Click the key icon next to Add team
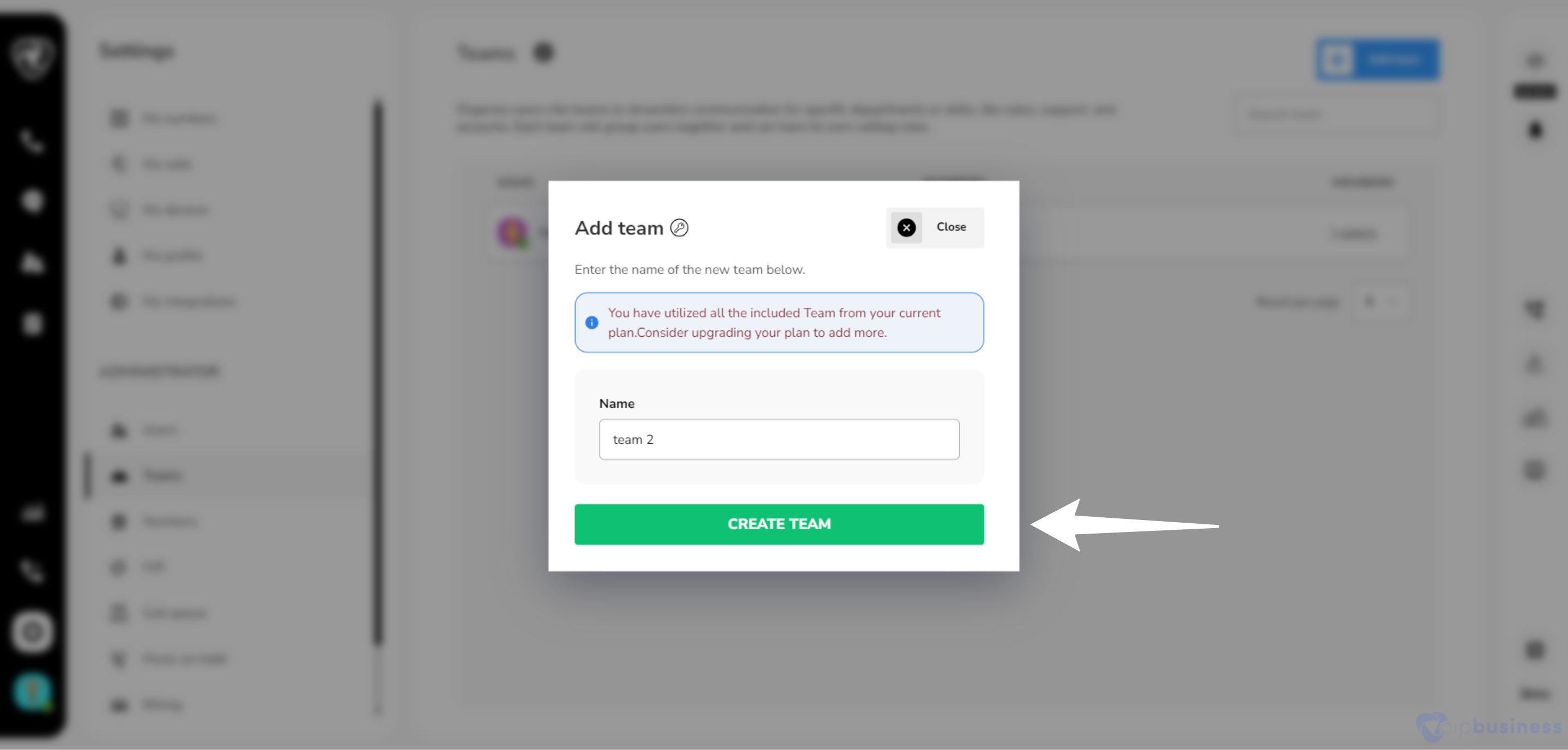This screenshot has width=1568, height=750. pyautogui.click(x=679, y=228)
